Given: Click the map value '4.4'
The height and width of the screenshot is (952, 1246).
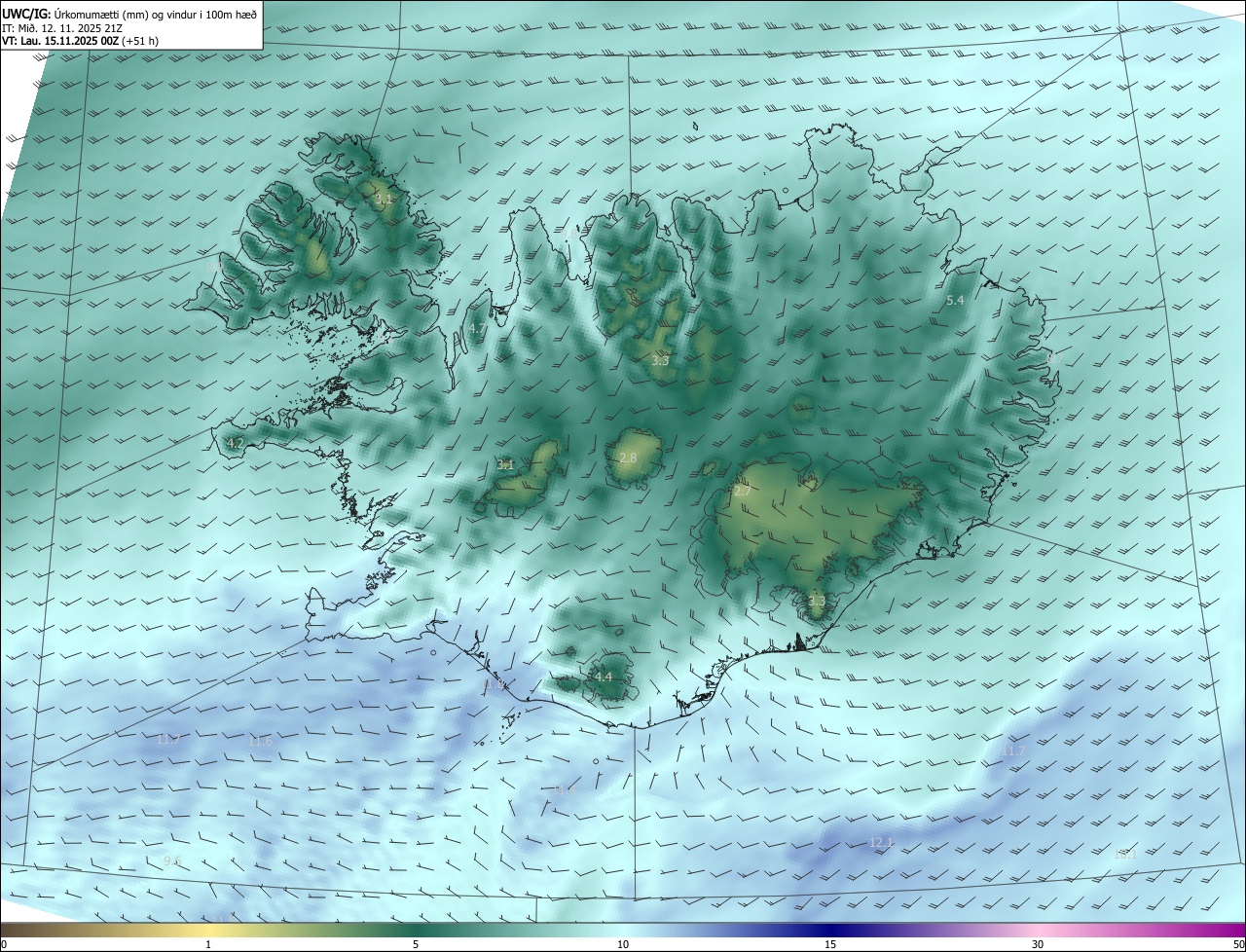Looking at the screenshot, I should point(603,677).
